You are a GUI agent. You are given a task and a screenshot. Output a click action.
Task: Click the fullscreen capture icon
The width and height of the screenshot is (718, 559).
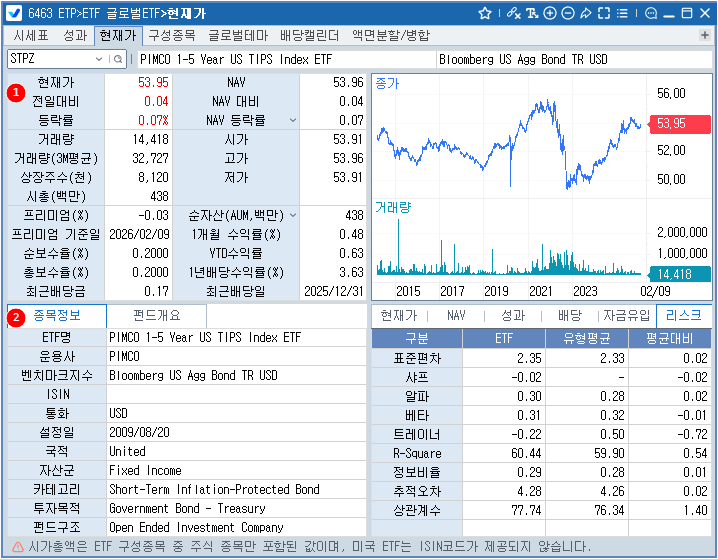point(603,13)
